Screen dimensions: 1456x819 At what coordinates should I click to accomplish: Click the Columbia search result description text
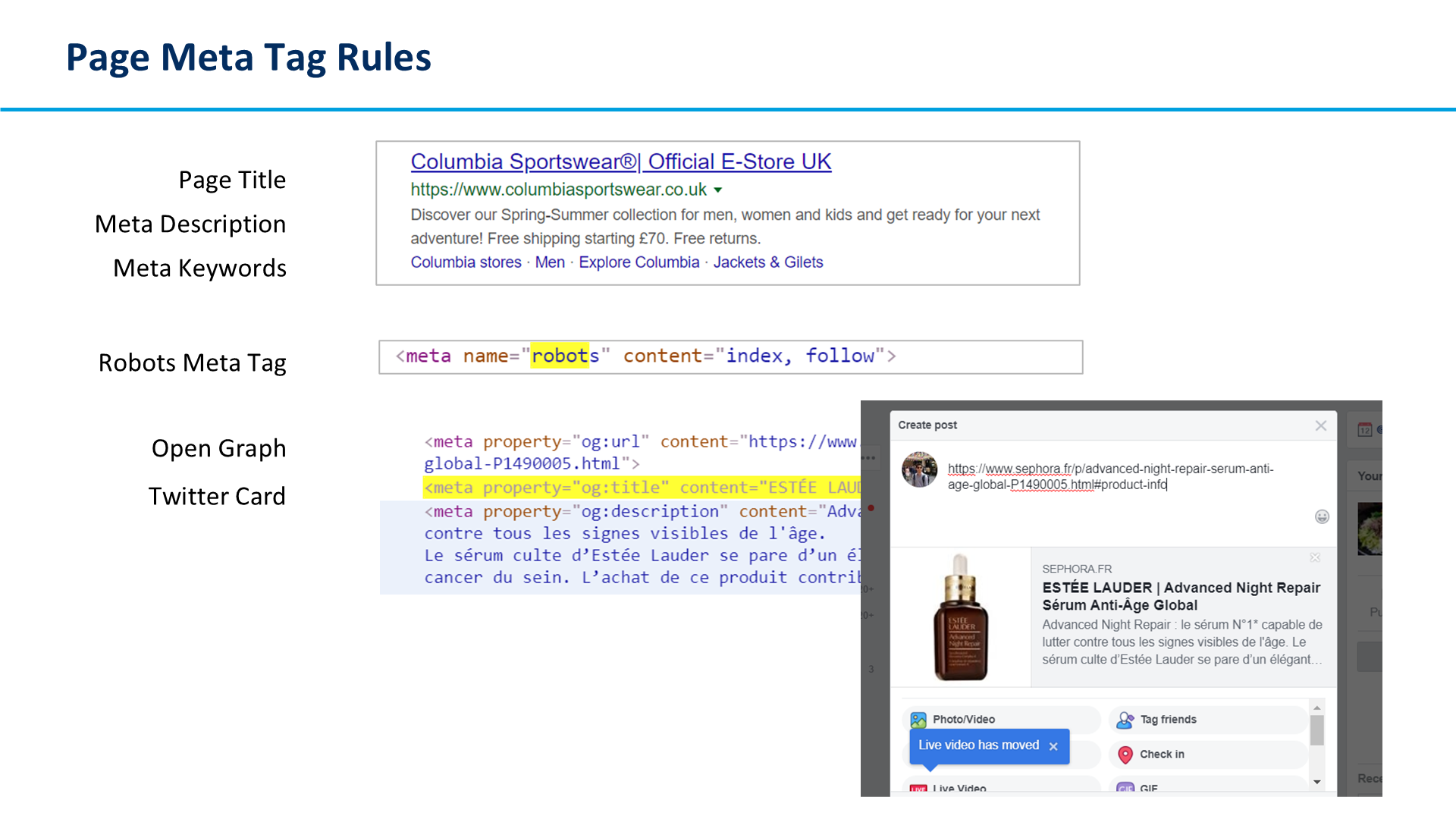pyautogui.click(x=725, y=227)
